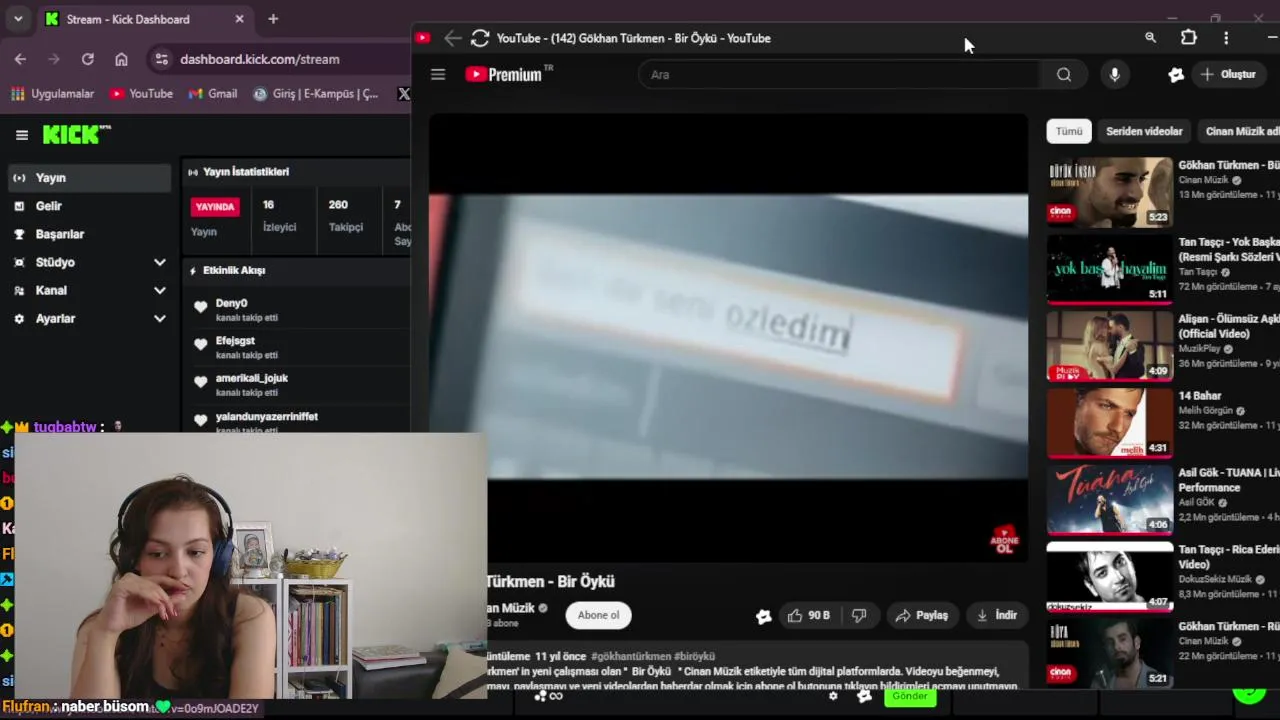Open the X bookmark icon
The image size is (1280, 720).
coord(403,94)
